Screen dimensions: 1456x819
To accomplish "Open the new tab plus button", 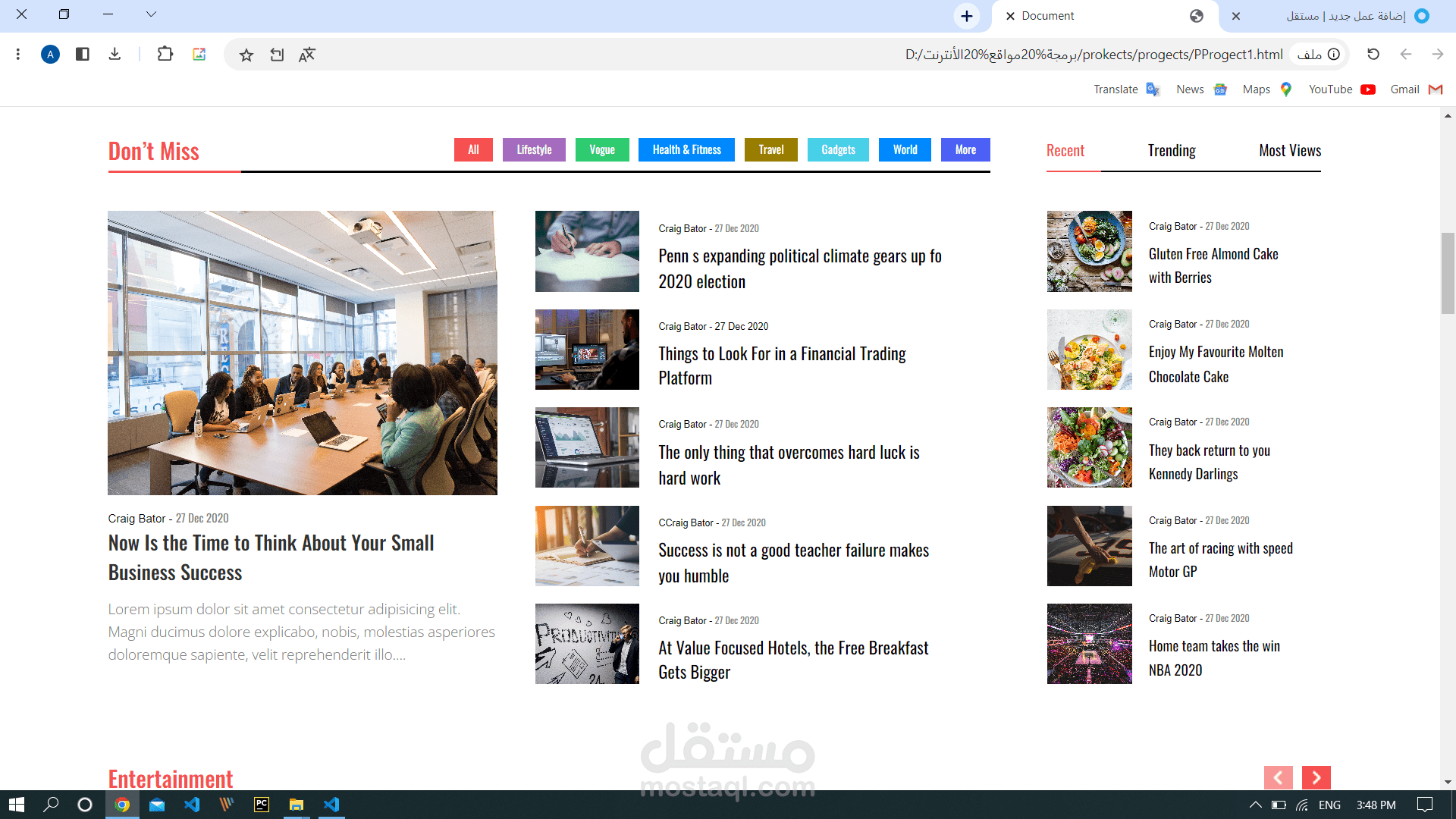I will (966, 16).
